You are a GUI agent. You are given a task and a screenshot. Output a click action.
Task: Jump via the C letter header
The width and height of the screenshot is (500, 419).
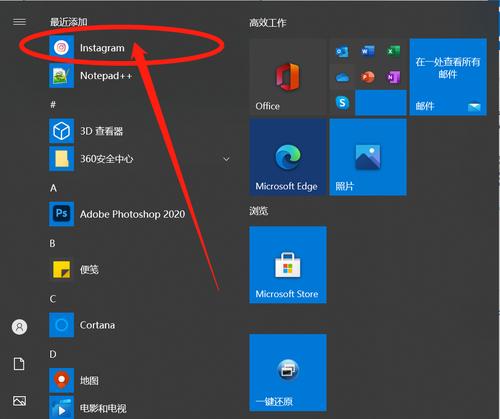53,299
